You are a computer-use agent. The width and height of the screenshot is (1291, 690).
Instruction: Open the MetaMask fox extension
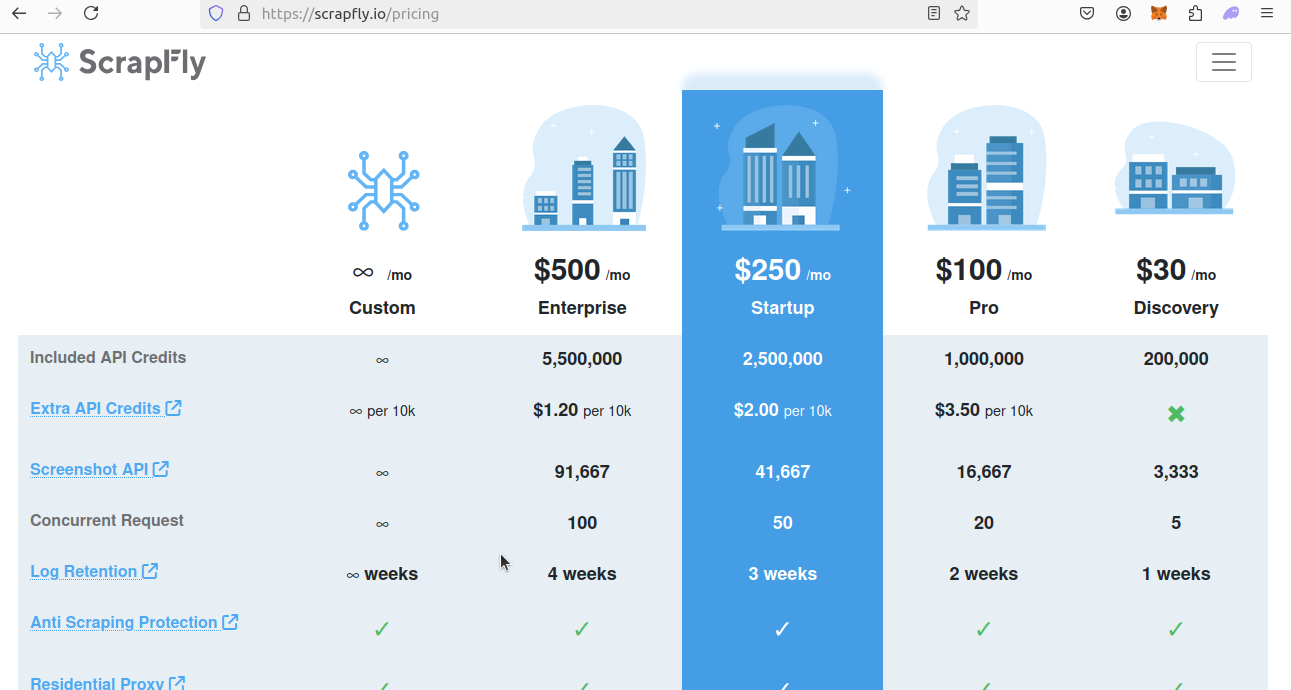tap(1159, 14)
